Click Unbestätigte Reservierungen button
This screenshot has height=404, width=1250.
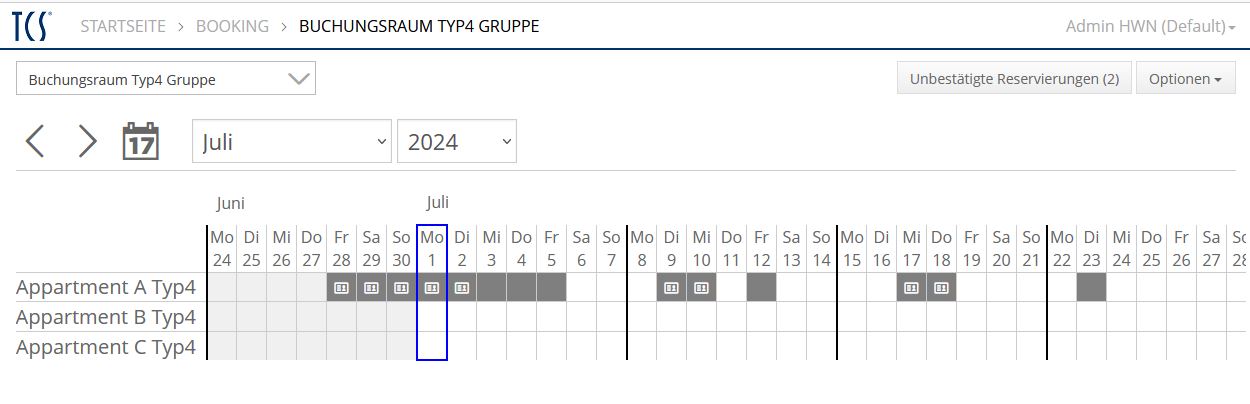(1014, 79)
